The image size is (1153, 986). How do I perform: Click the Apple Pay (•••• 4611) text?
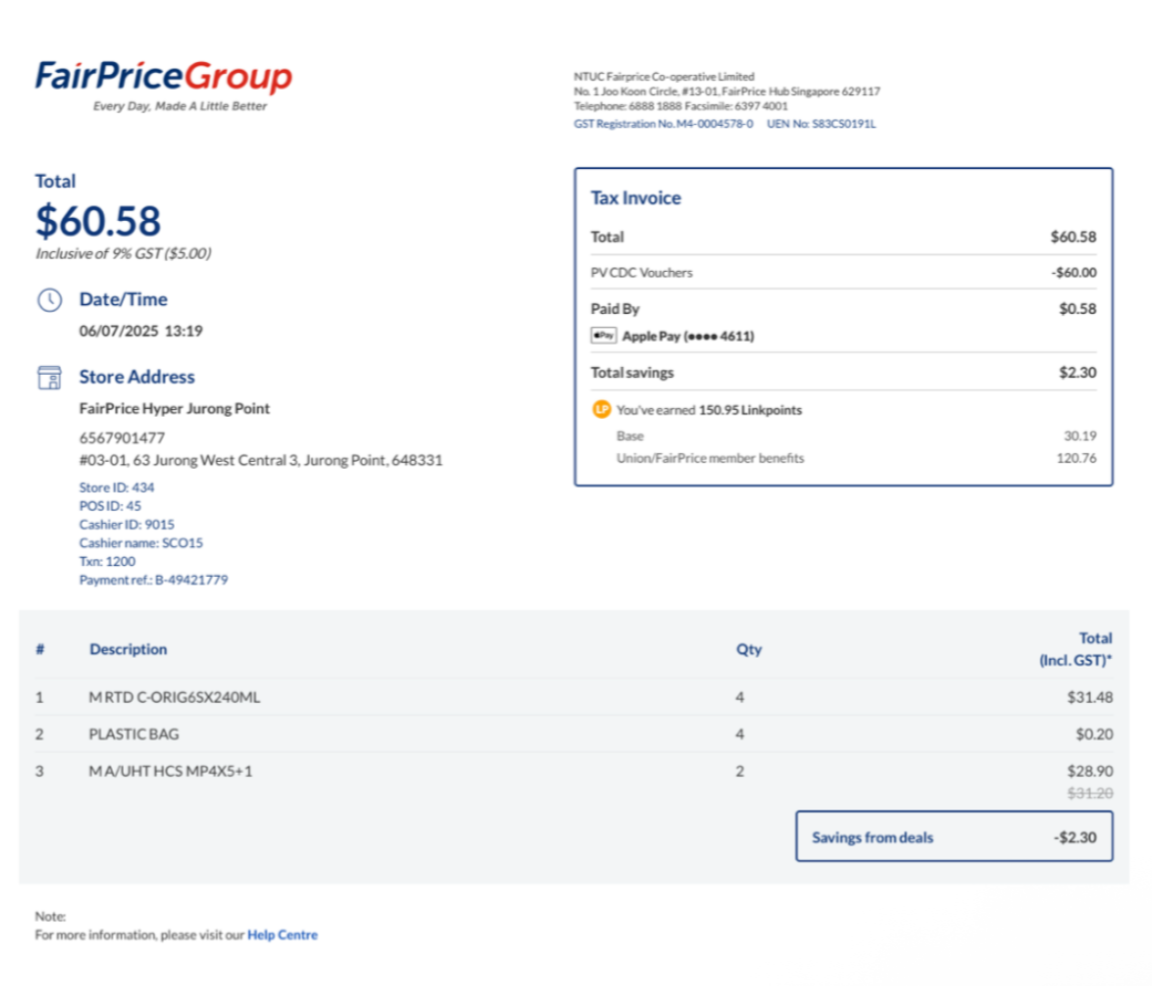688,336
